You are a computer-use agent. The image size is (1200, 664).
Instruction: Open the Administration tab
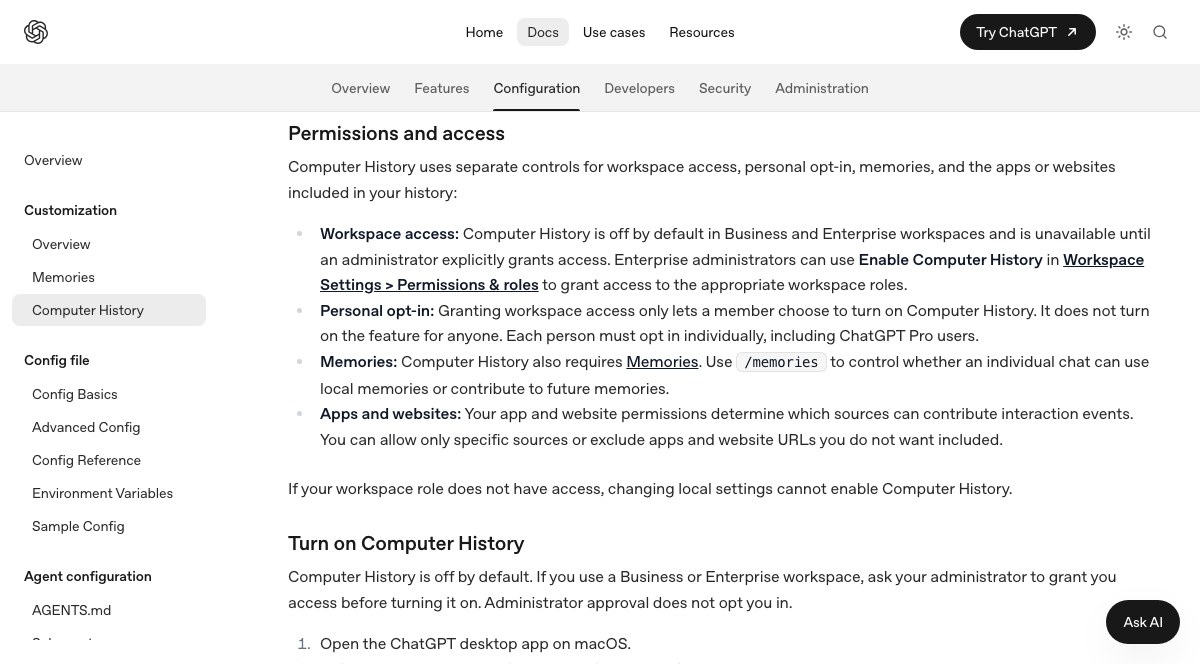point(822,88)
